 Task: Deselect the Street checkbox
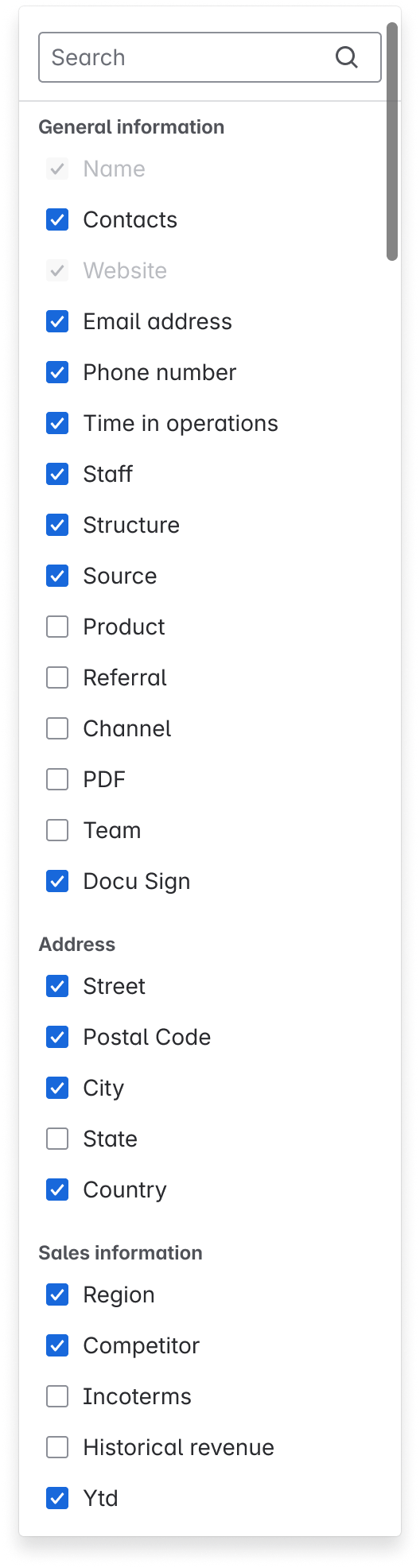coord(57,986)
